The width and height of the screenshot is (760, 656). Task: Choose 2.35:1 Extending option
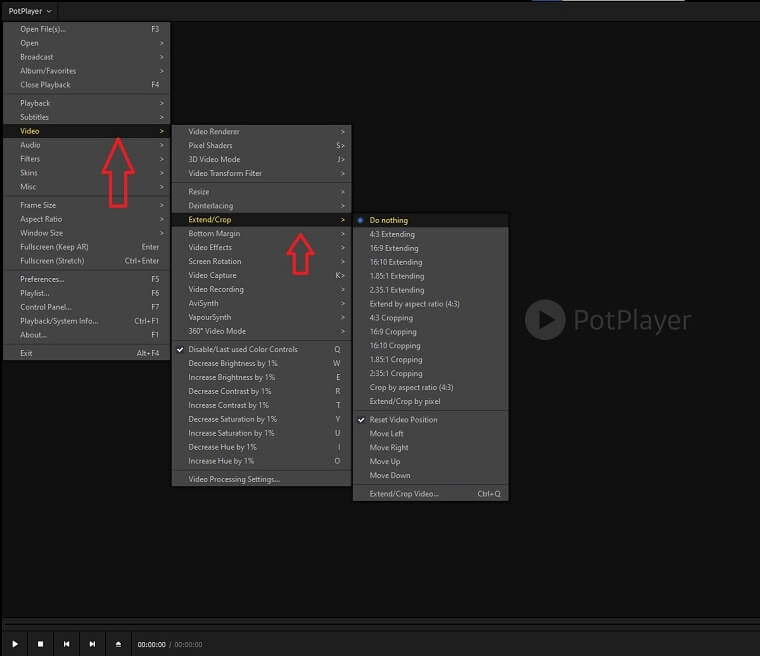[430, 290]
